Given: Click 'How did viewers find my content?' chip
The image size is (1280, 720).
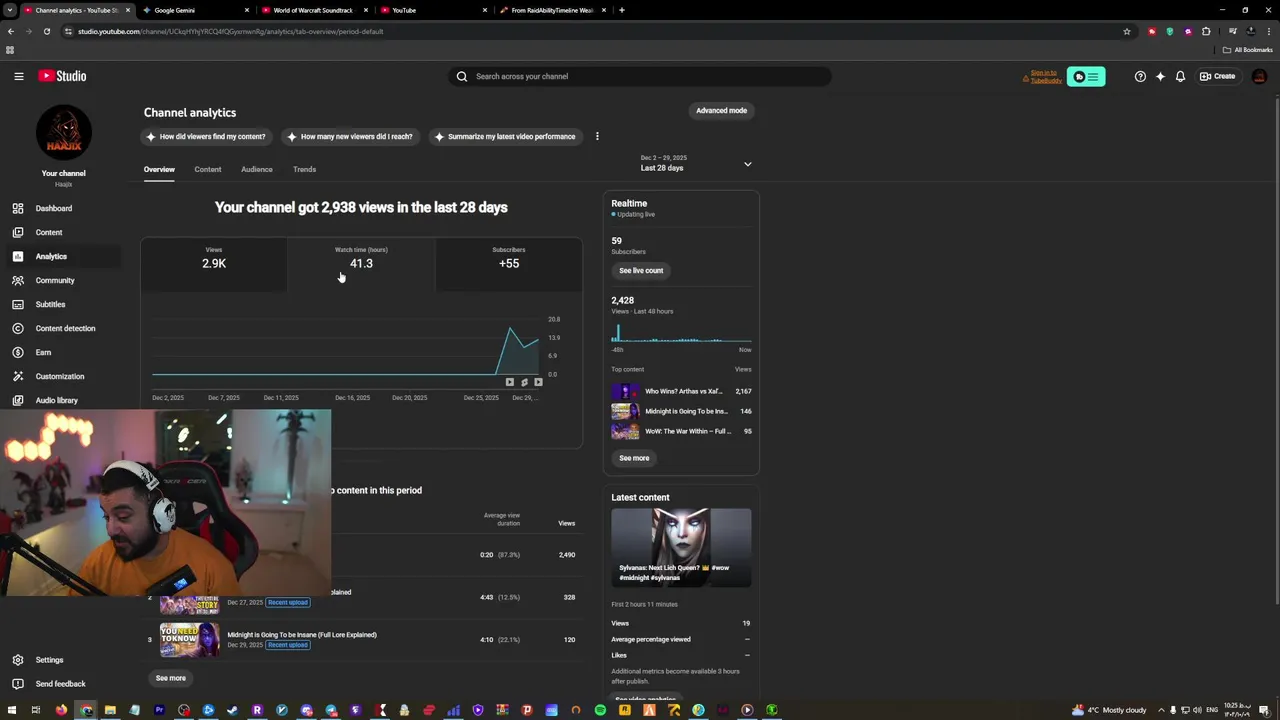Looking at the screenshot, I should [x=206, y=136].
